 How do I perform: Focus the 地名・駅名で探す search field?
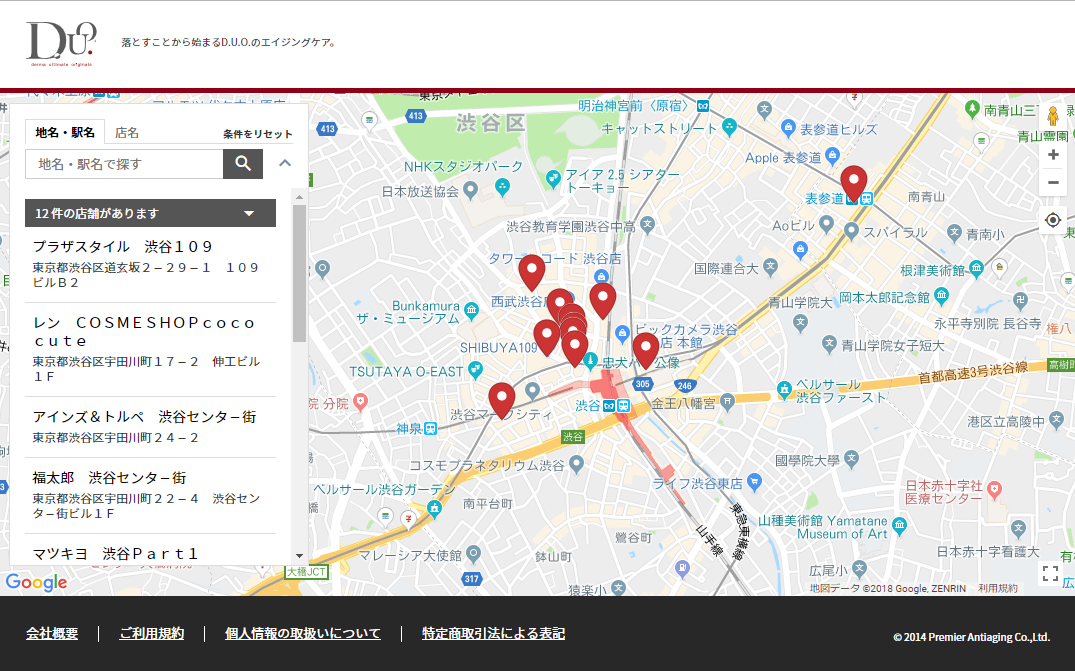pos(124,164)
